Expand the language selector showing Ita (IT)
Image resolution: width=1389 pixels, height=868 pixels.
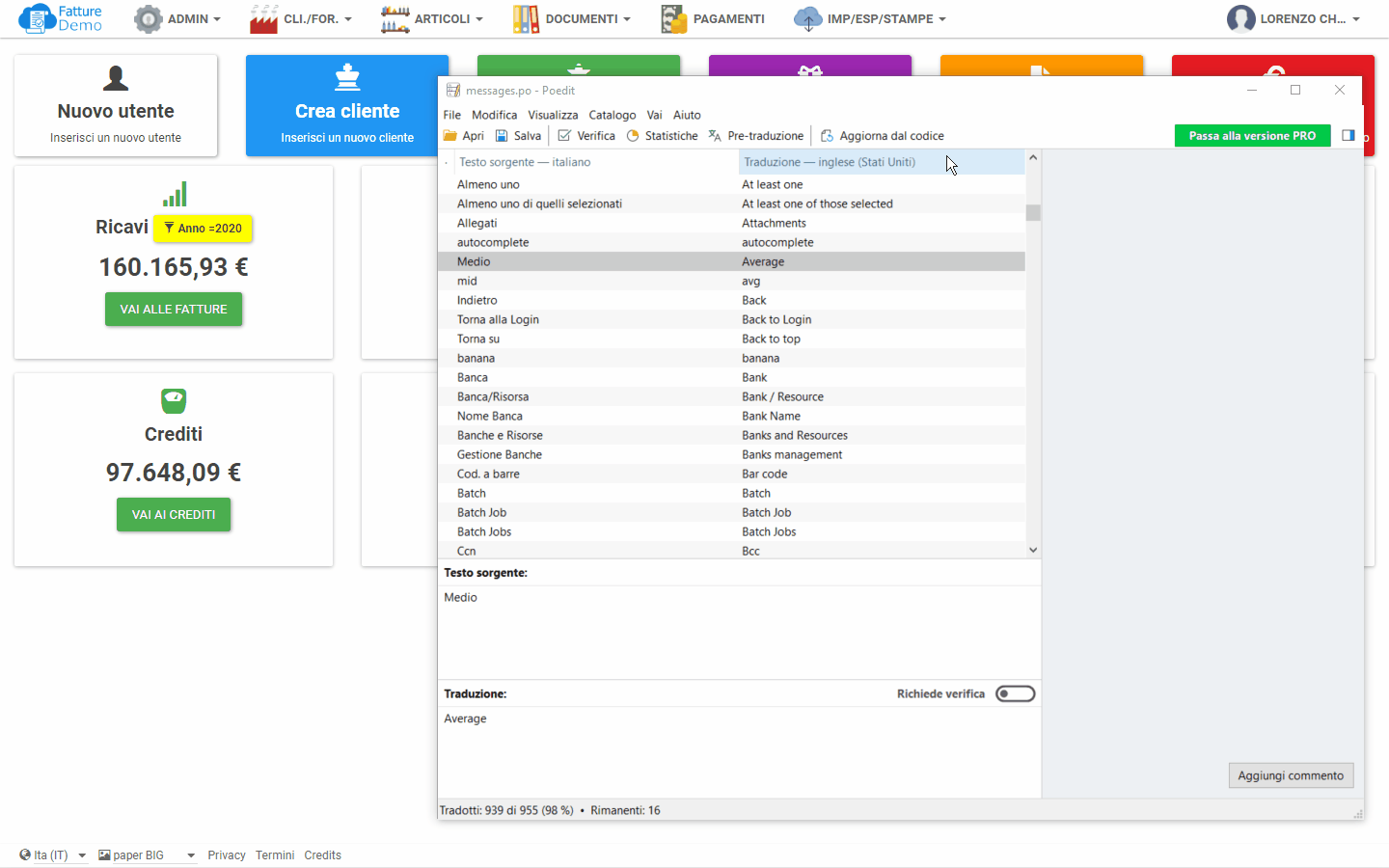click(53, 854)
